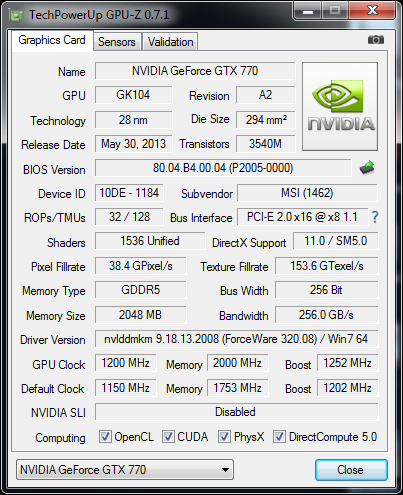The width and height of the screenshot is (403, 495).
Task: Click the camera screenshot icon
Action: [x=376, y=40]
